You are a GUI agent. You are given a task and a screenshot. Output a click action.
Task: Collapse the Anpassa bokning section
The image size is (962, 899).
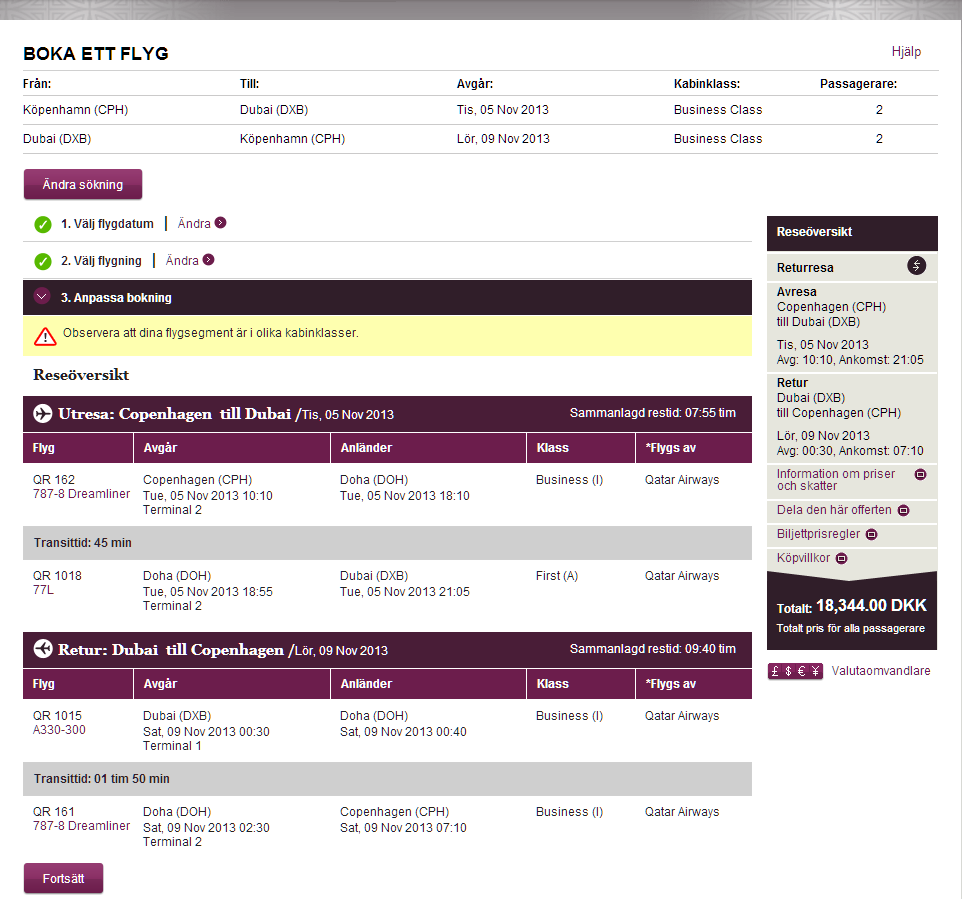(42, 297)
